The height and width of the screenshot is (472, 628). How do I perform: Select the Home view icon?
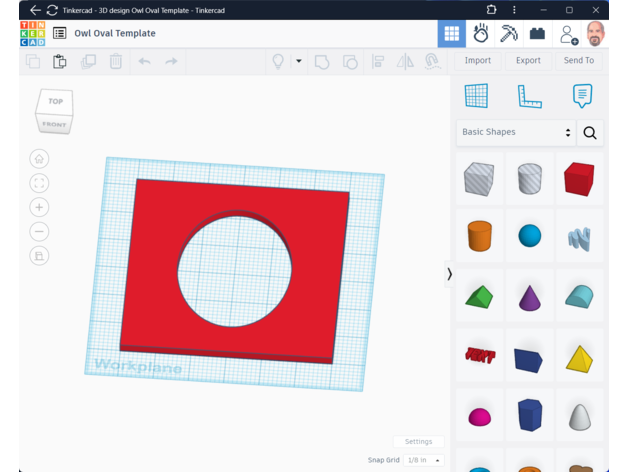click(x=39, y=159)
